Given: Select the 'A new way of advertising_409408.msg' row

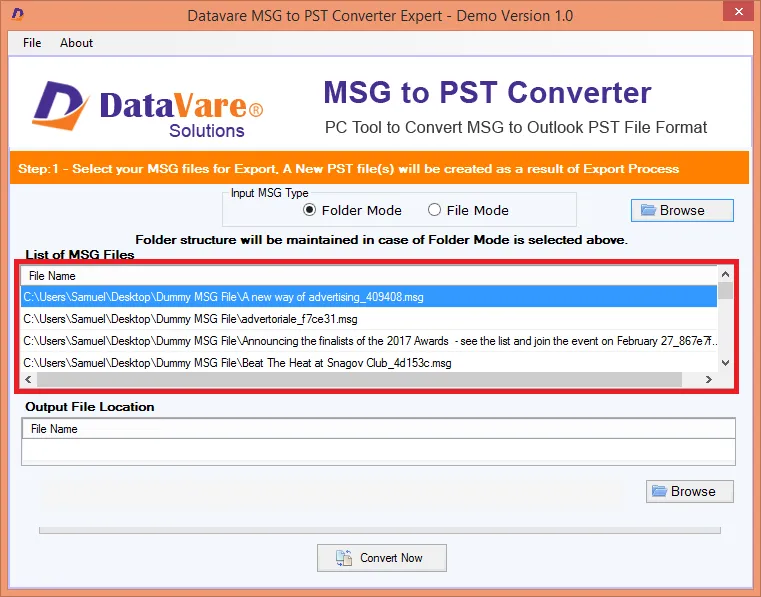Looking at the screenshot, I should (x=369, y=297).
